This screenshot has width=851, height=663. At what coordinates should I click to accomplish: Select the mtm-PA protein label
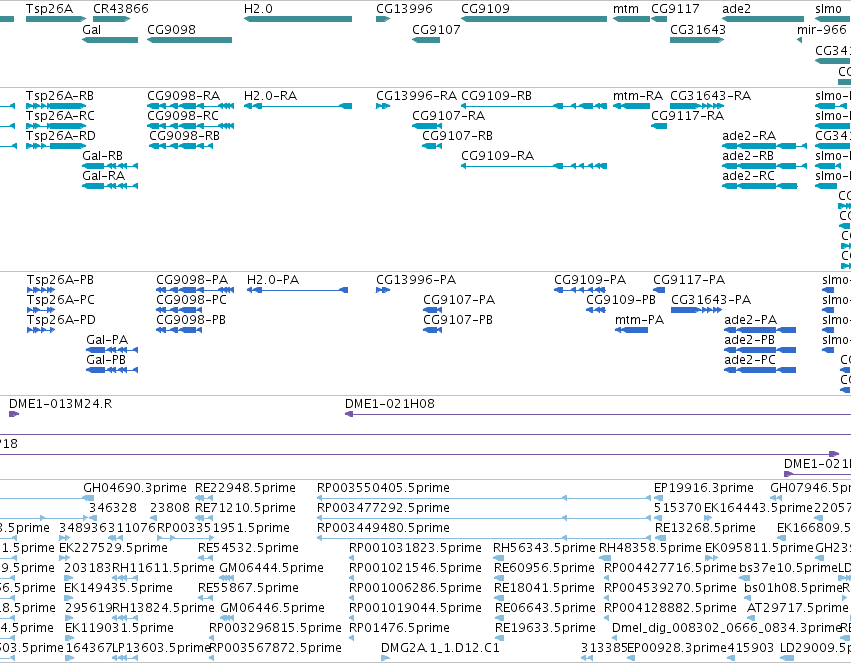[639, 320]
